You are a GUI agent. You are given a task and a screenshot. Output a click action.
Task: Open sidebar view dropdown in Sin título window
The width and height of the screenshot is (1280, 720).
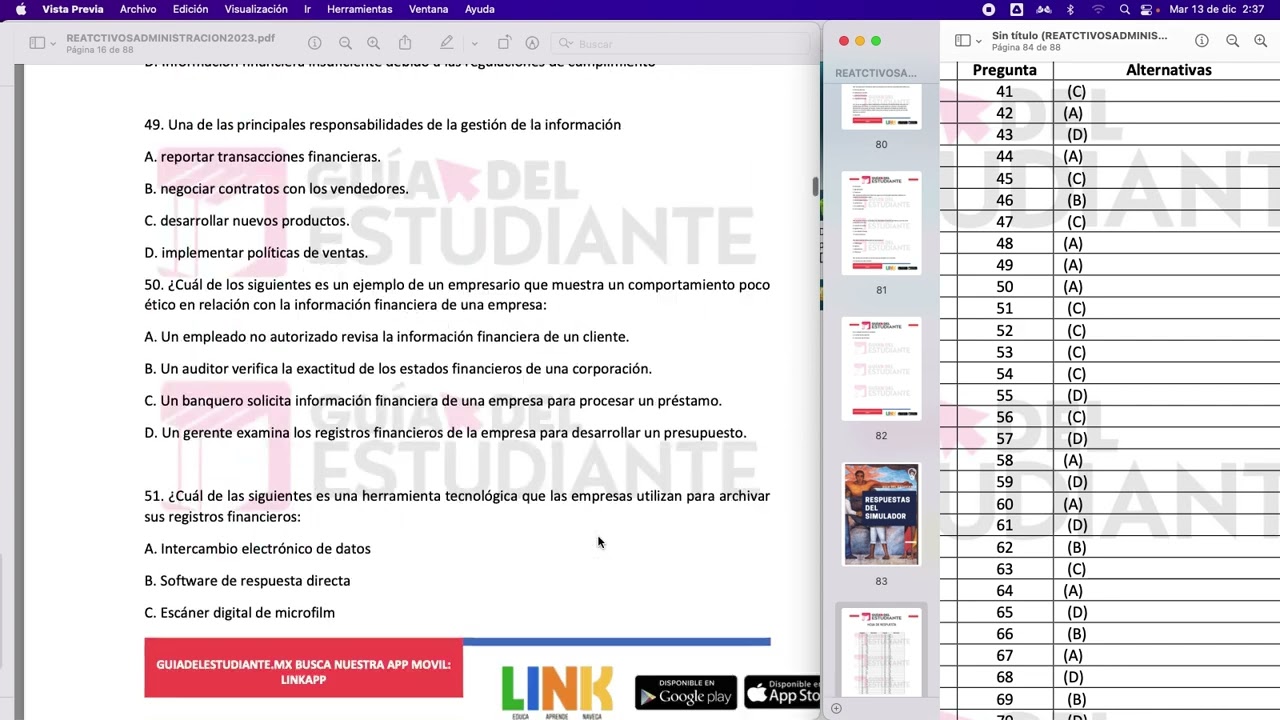[x=978, y=40]
